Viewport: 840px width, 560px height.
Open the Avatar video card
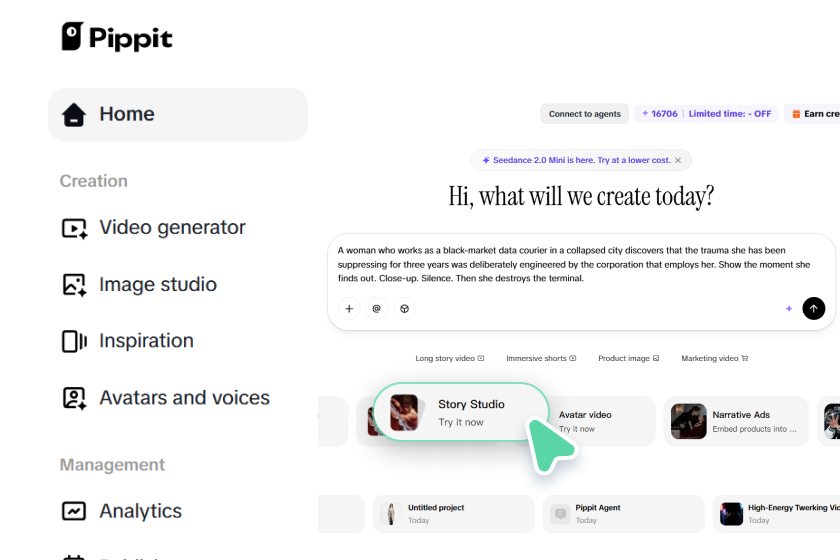(x=601, y=421)
